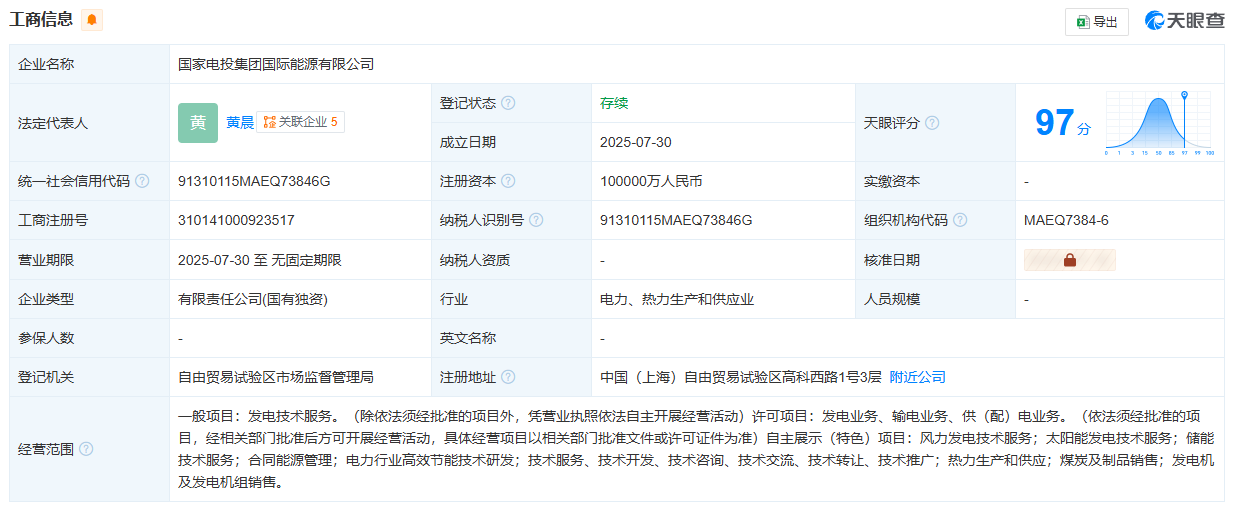Click help icon next to 经营范围

tap(86, 449)
